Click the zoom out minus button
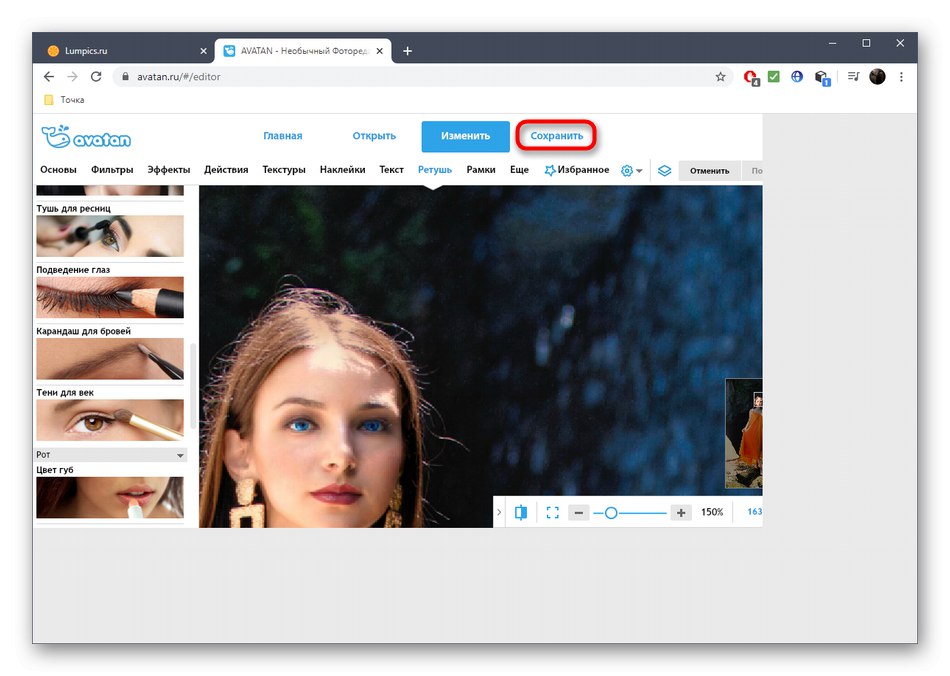950x676 pixels. tap(579, 513)
